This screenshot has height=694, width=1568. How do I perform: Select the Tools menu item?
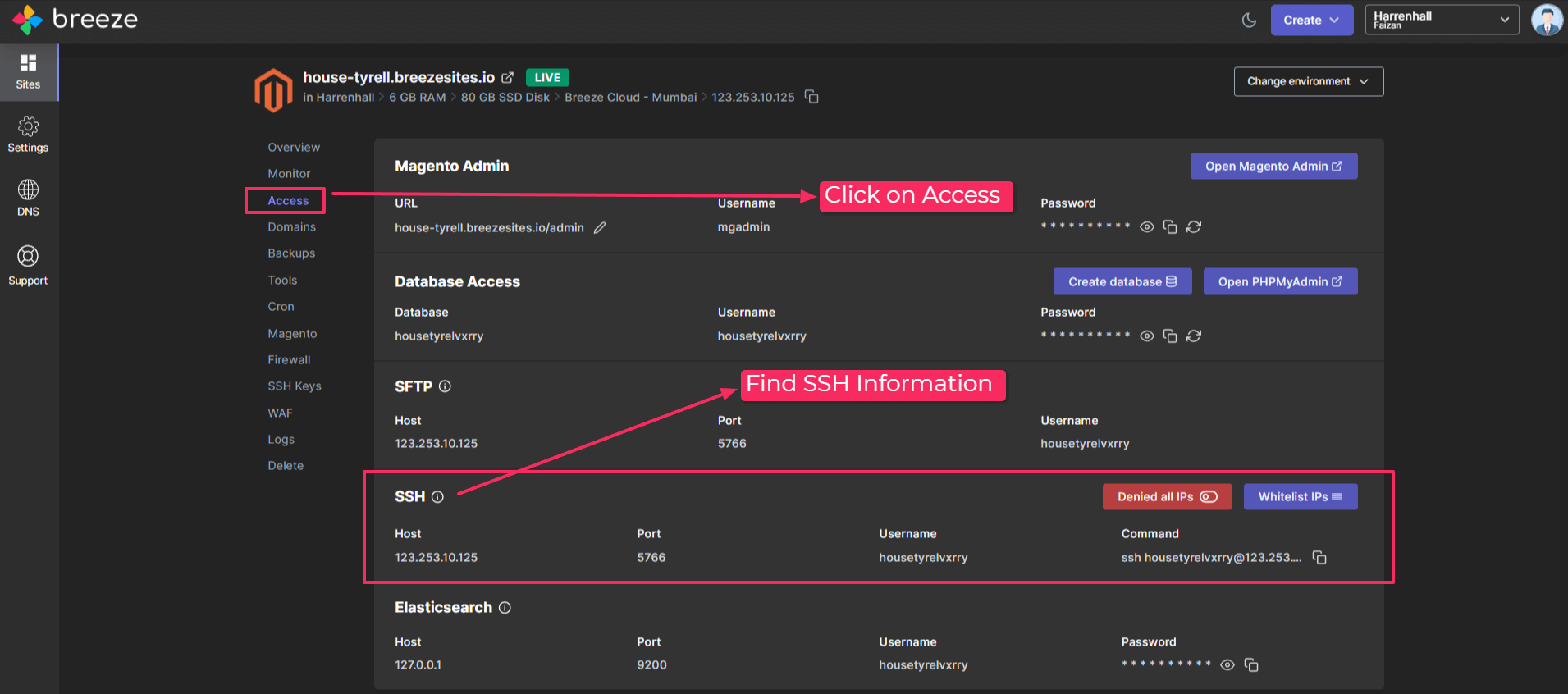(282, 281)
